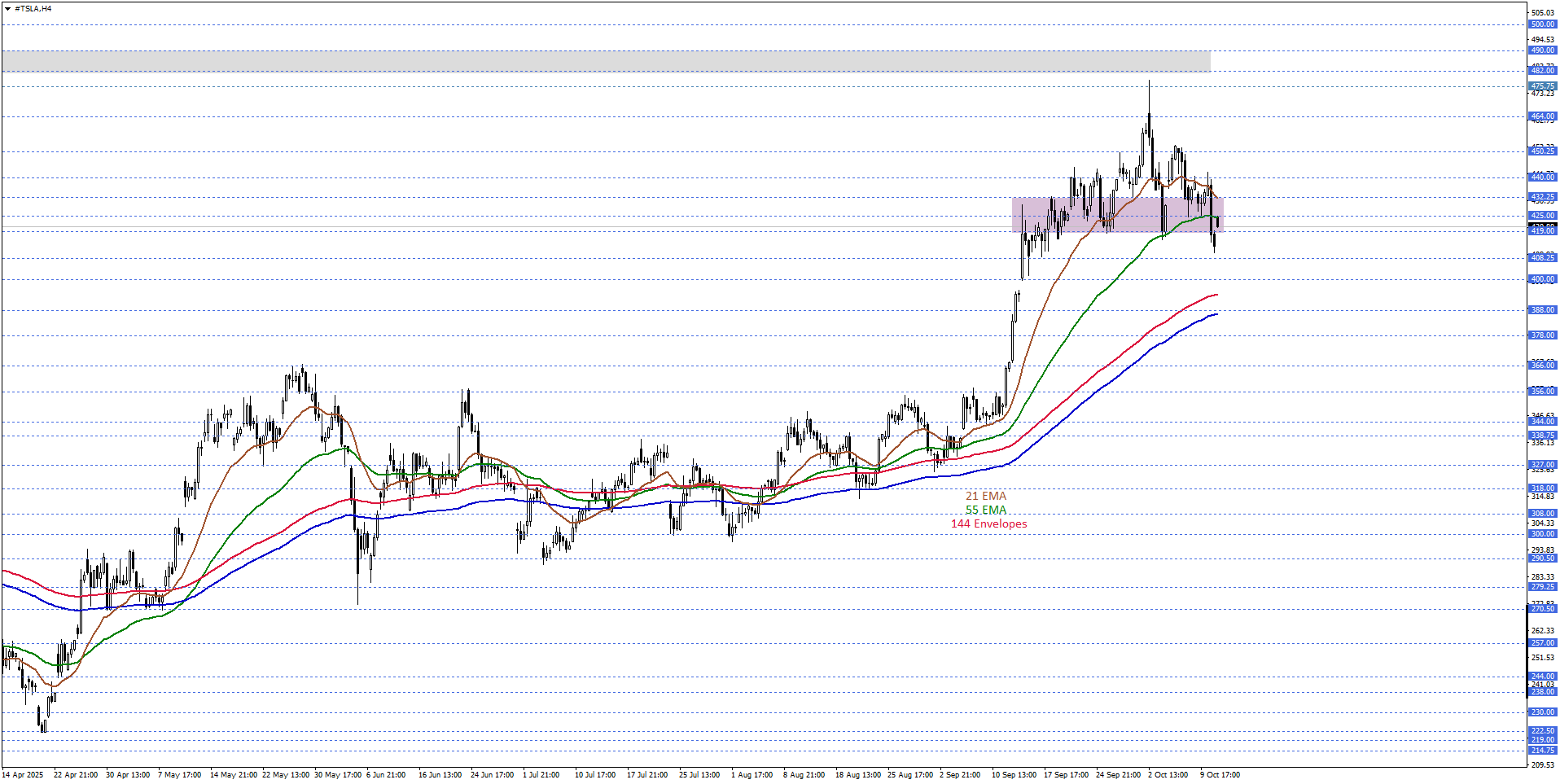
Task: Click the arrow beside #TSLA,H4 title
Action: 7,9
